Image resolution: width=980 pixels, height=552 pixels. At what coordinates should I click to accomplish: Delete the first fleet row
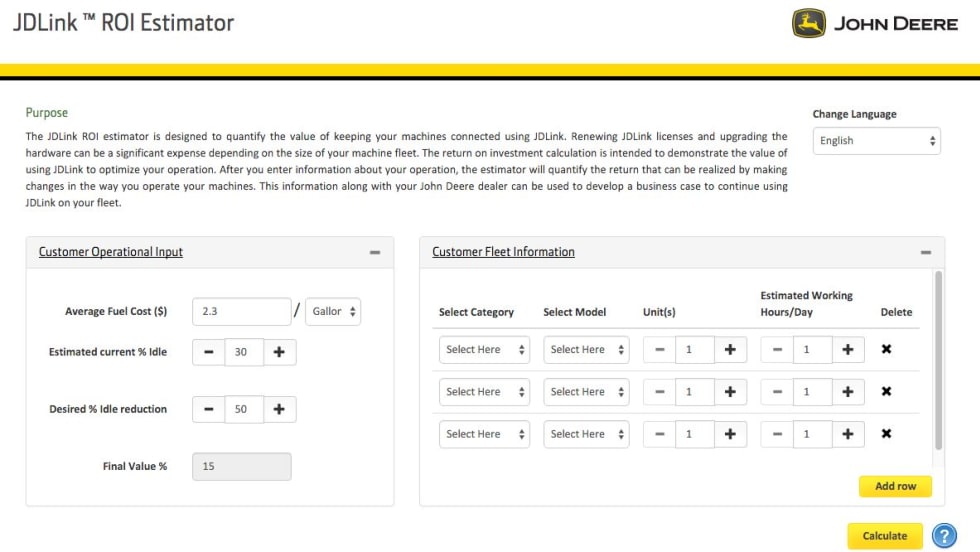886,349
